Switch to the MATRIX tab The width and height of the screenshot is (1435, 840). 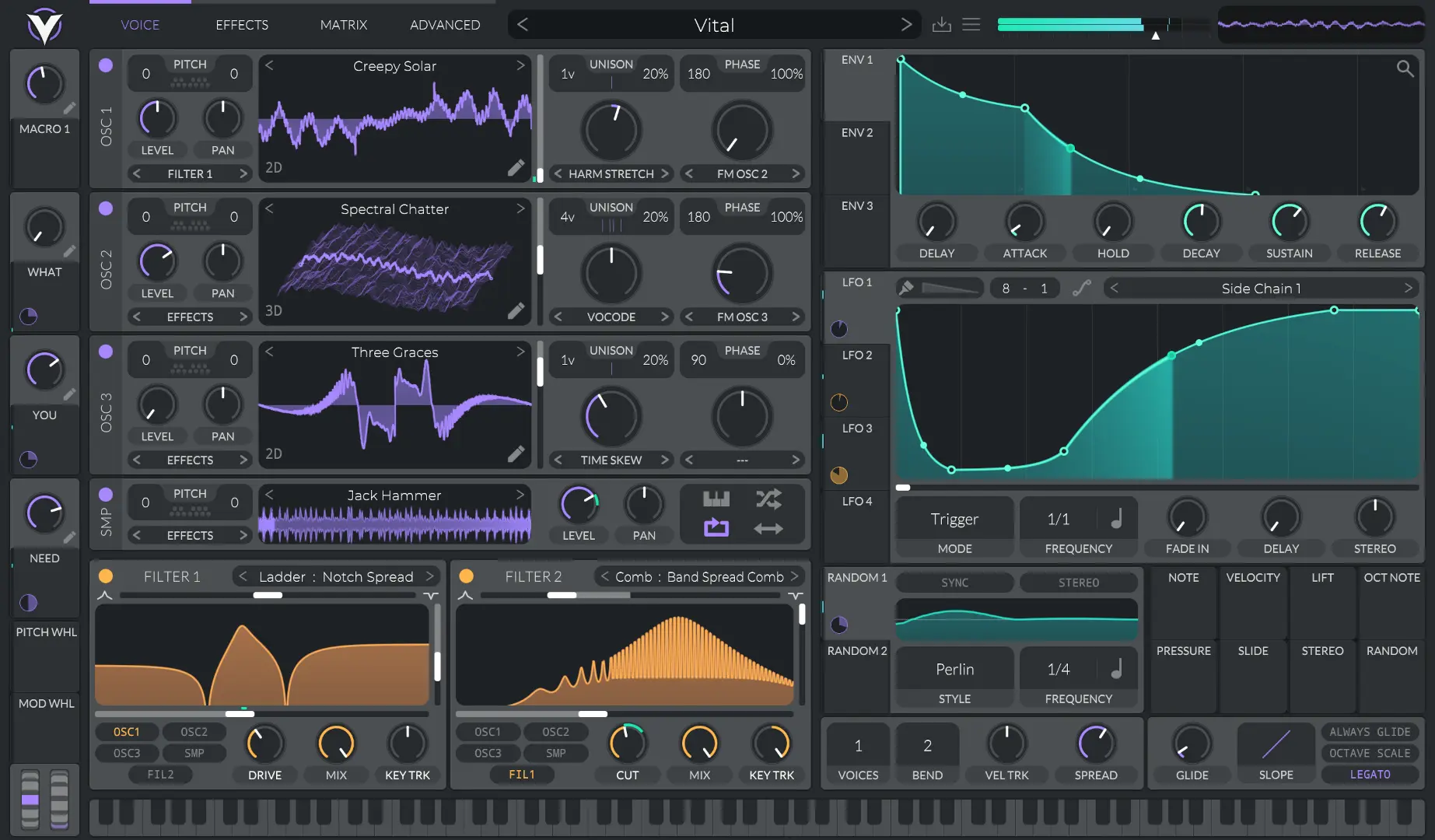(343, 24)
